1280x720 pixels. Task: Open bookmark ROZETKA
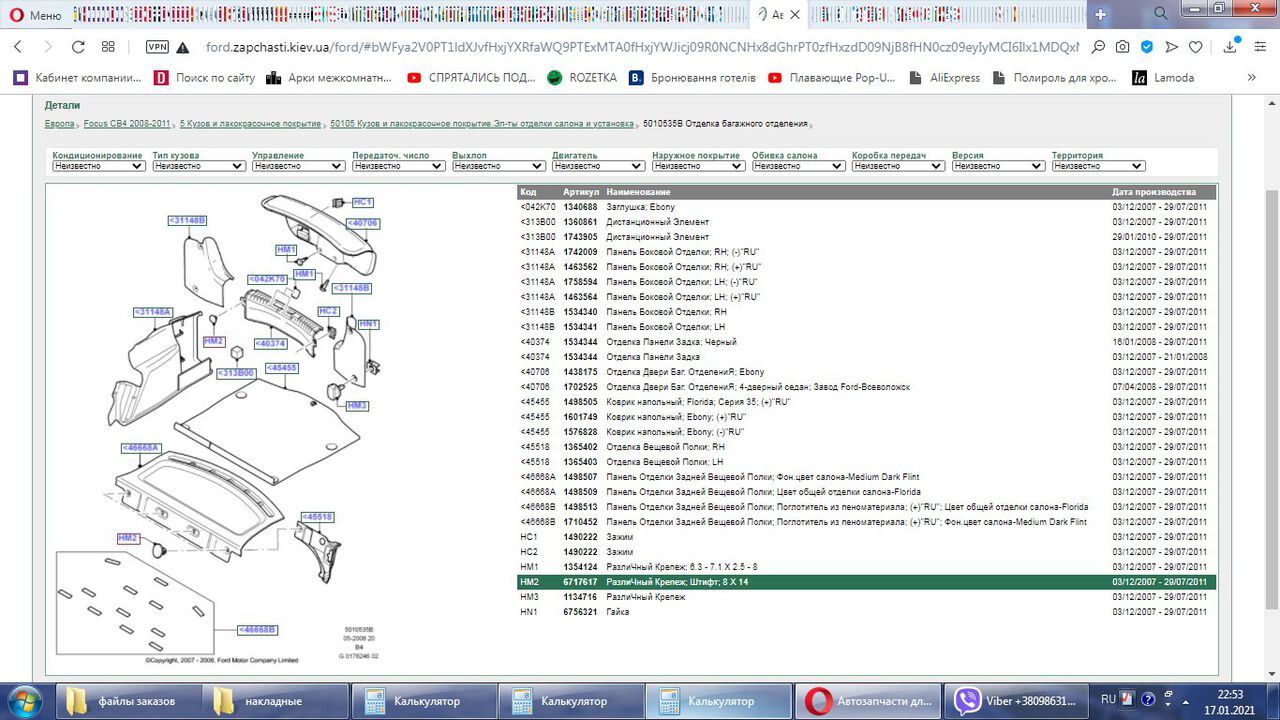click(582, 77)
